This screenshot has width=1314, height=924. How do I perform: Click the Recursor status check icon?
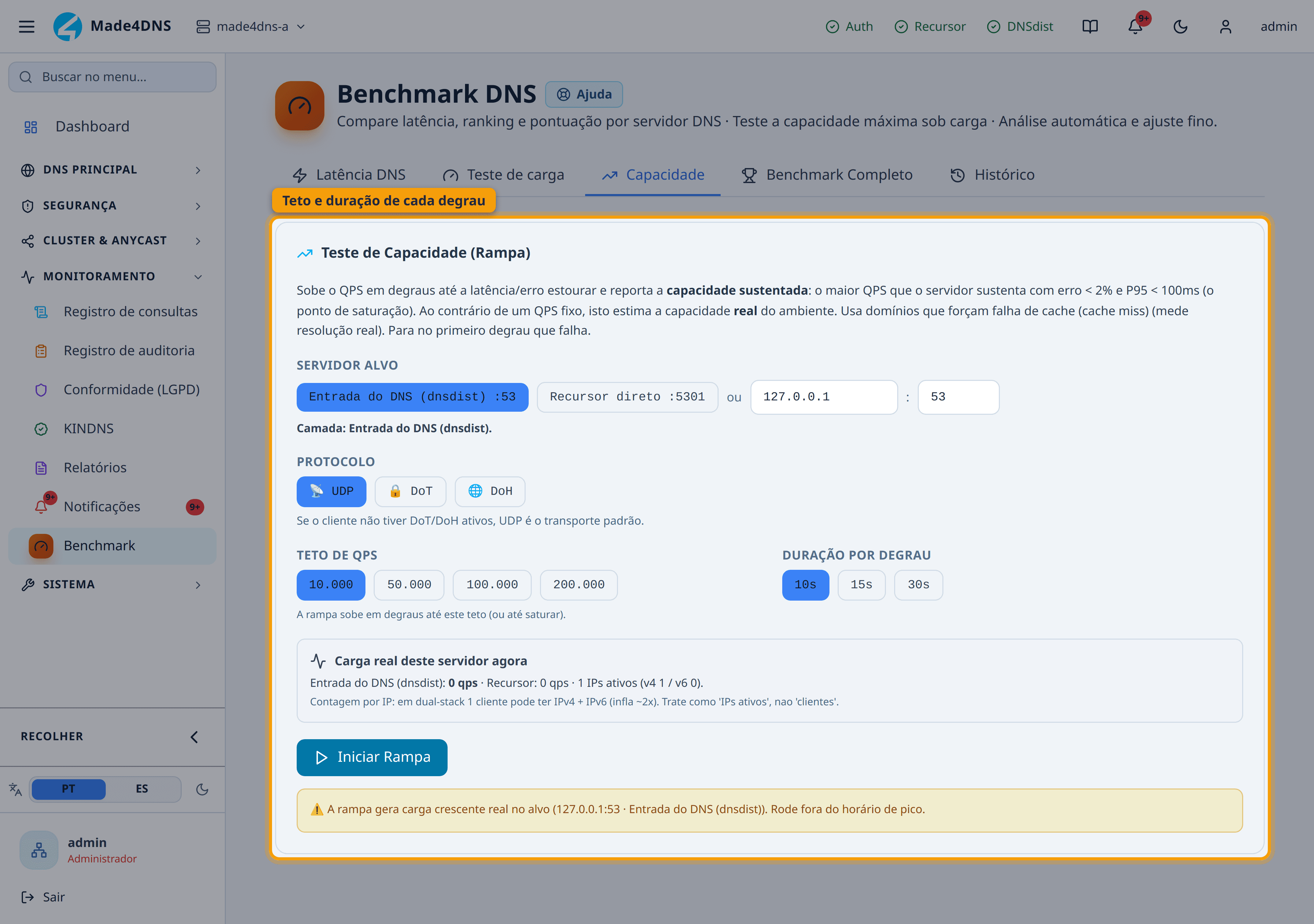coord(901,26)
